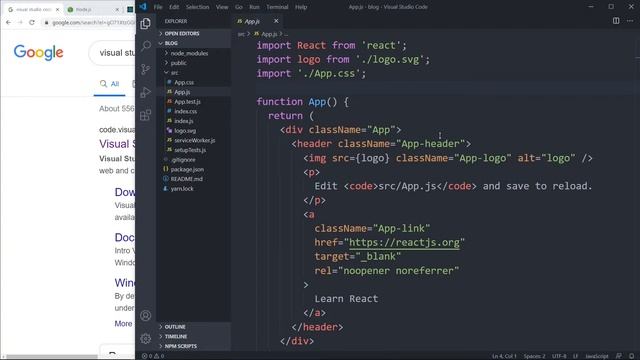Open the File menu
This screenshot has height=360, width=640.
click(x=158, y=7)
